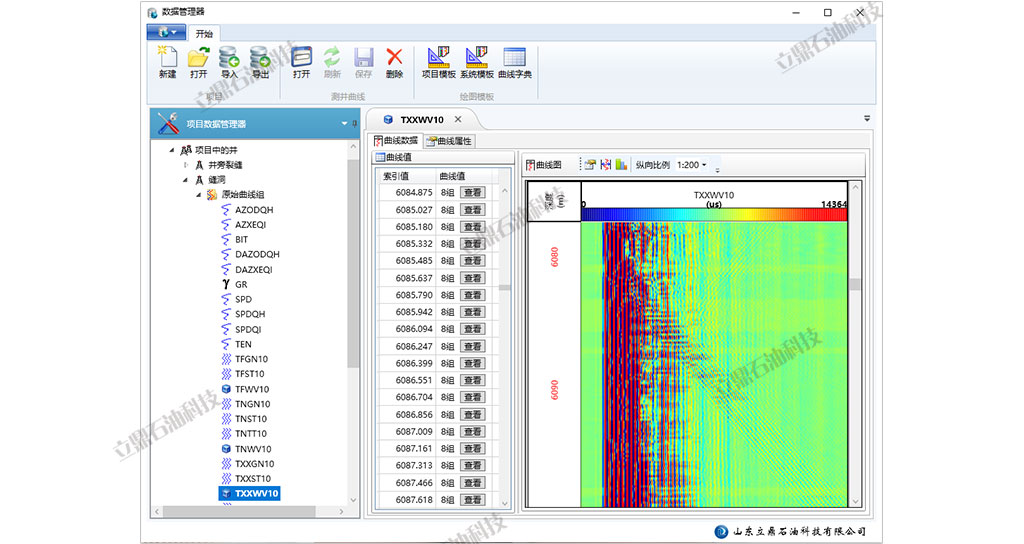Open 系统模板 system template
The height and width of the screenshot is (544, 1024).
click(477, 63)
